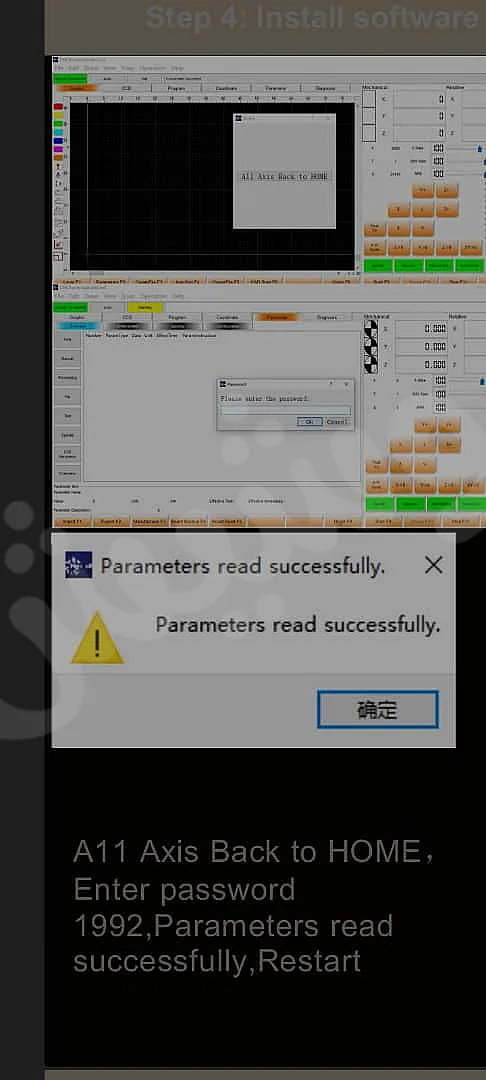Click the app icon in success dialog title
This screenshot has height=1080, width=486.
[78, 565]
